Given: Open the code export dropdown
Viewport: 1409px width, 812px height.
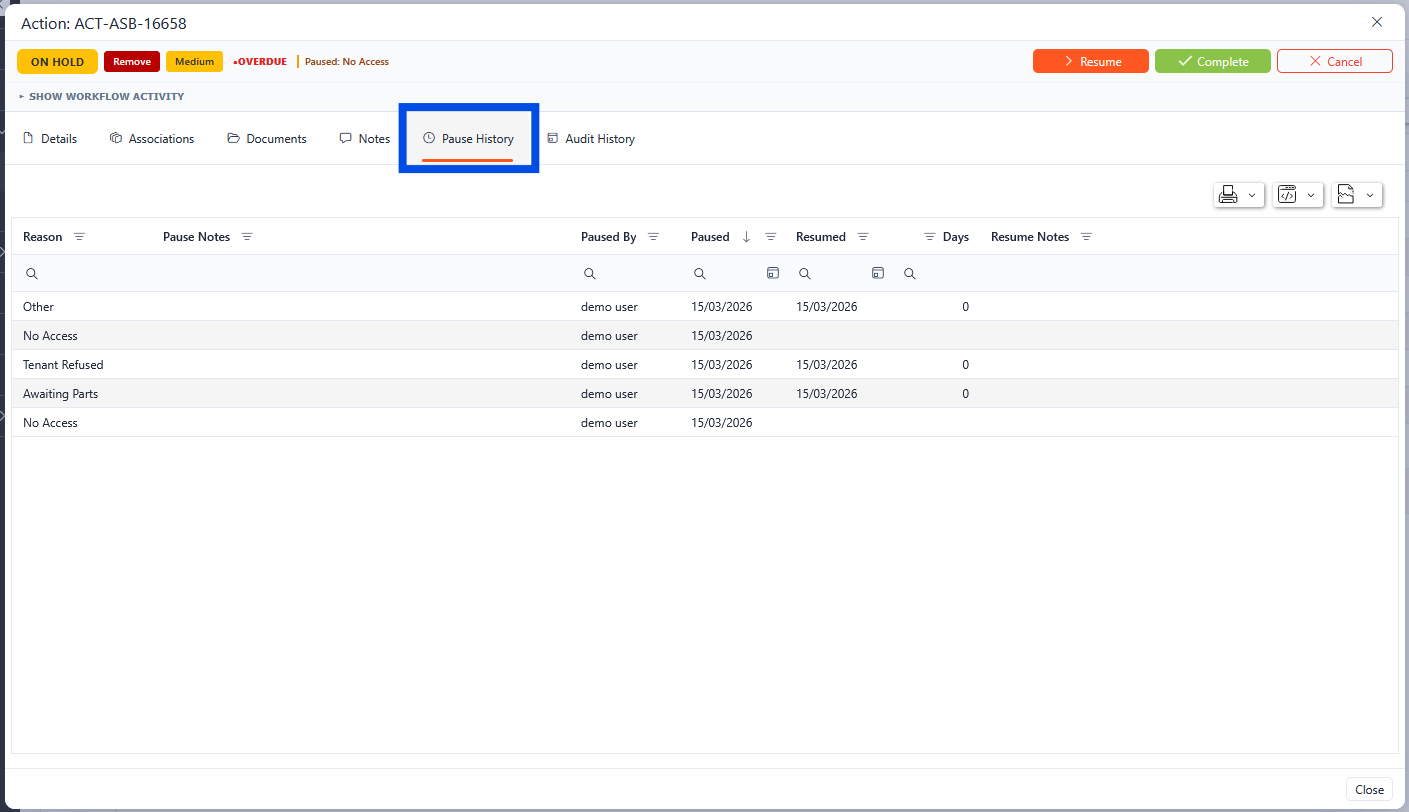Looking at the screenshot, I should (x=1298, y=195).
